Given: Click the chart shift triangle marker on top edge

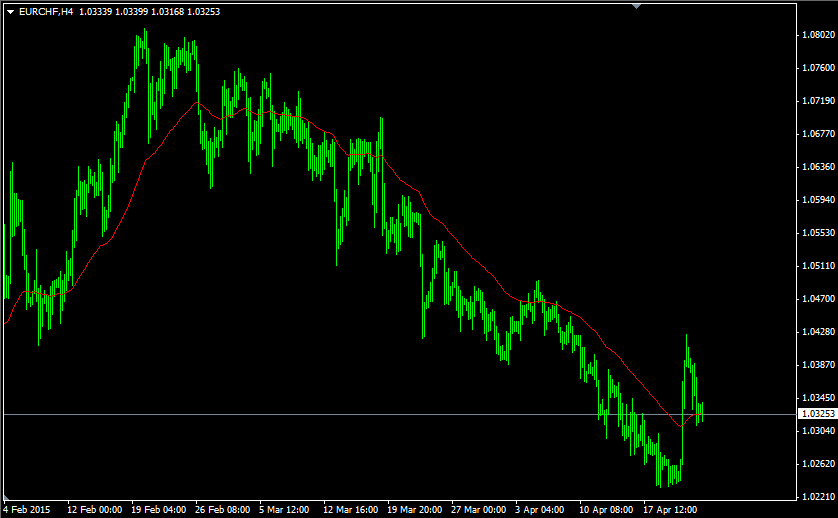Looking at the screenshot, I should click(x=636, y=6).
